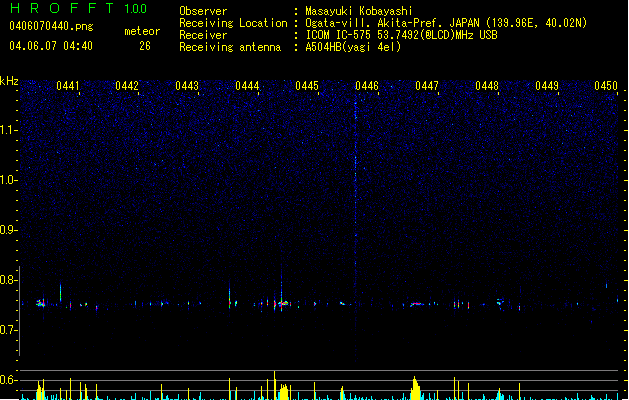Screen dimensions: 629x400
Task: Click the 0443 time marker
Action: (x=187, y=86)
